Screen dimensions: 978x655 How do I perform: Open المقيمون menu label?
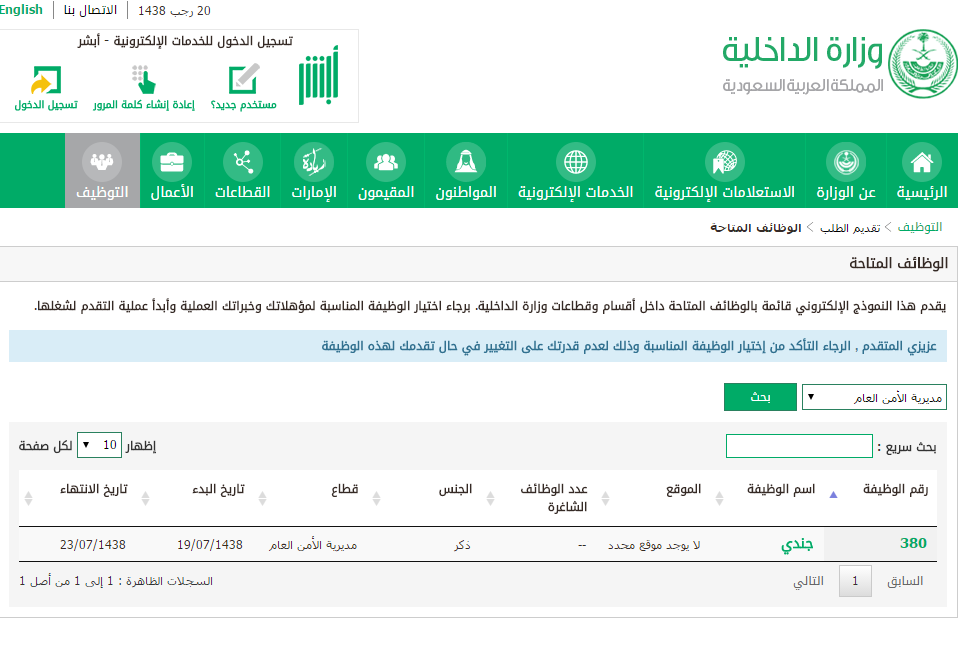pyautogui.click(x=386, y=192)
